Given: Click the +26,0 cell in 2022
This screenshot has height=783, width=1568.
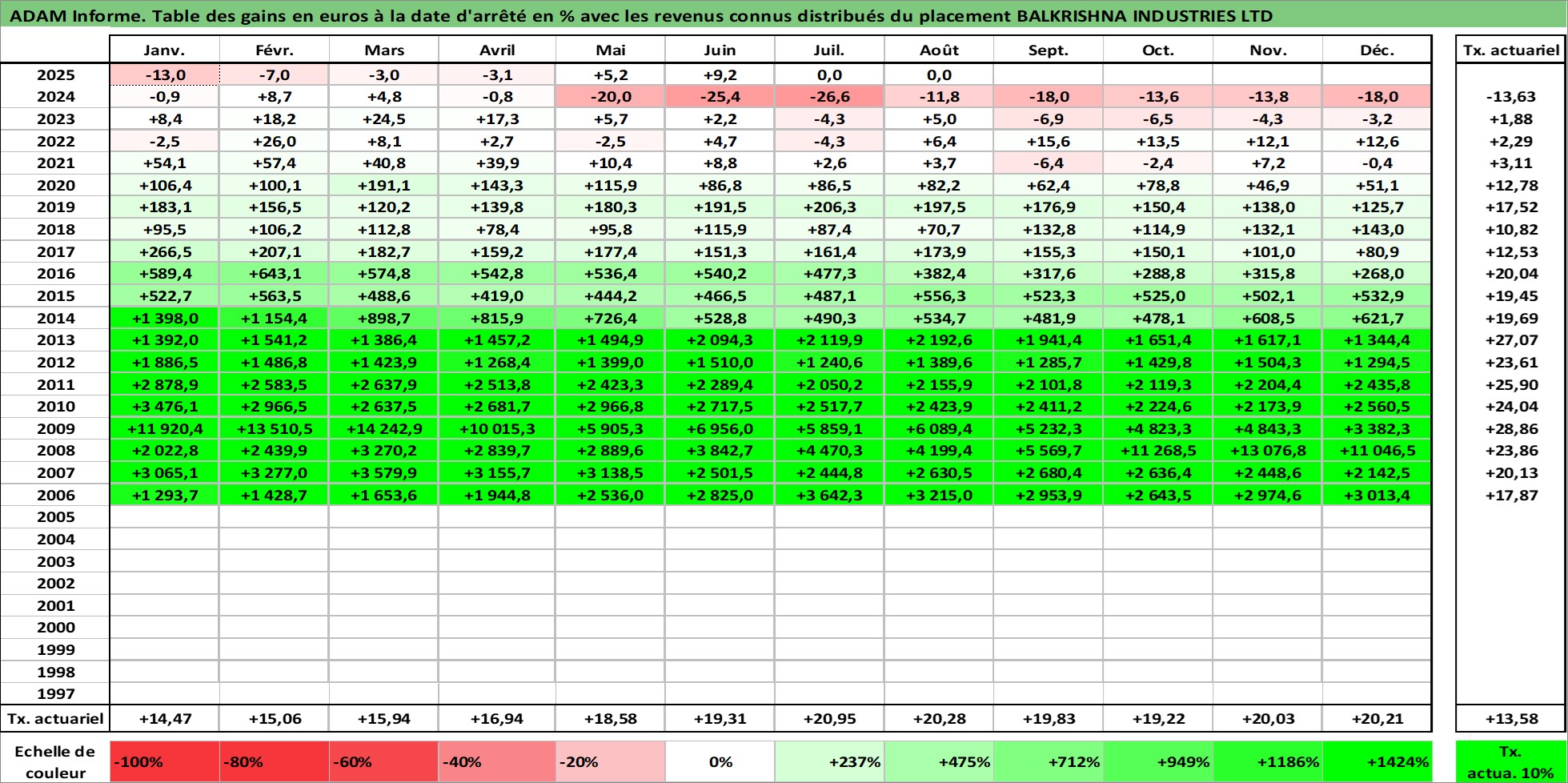Looking at the screenshot, I should pyautogui.click(x=275, y=142).
